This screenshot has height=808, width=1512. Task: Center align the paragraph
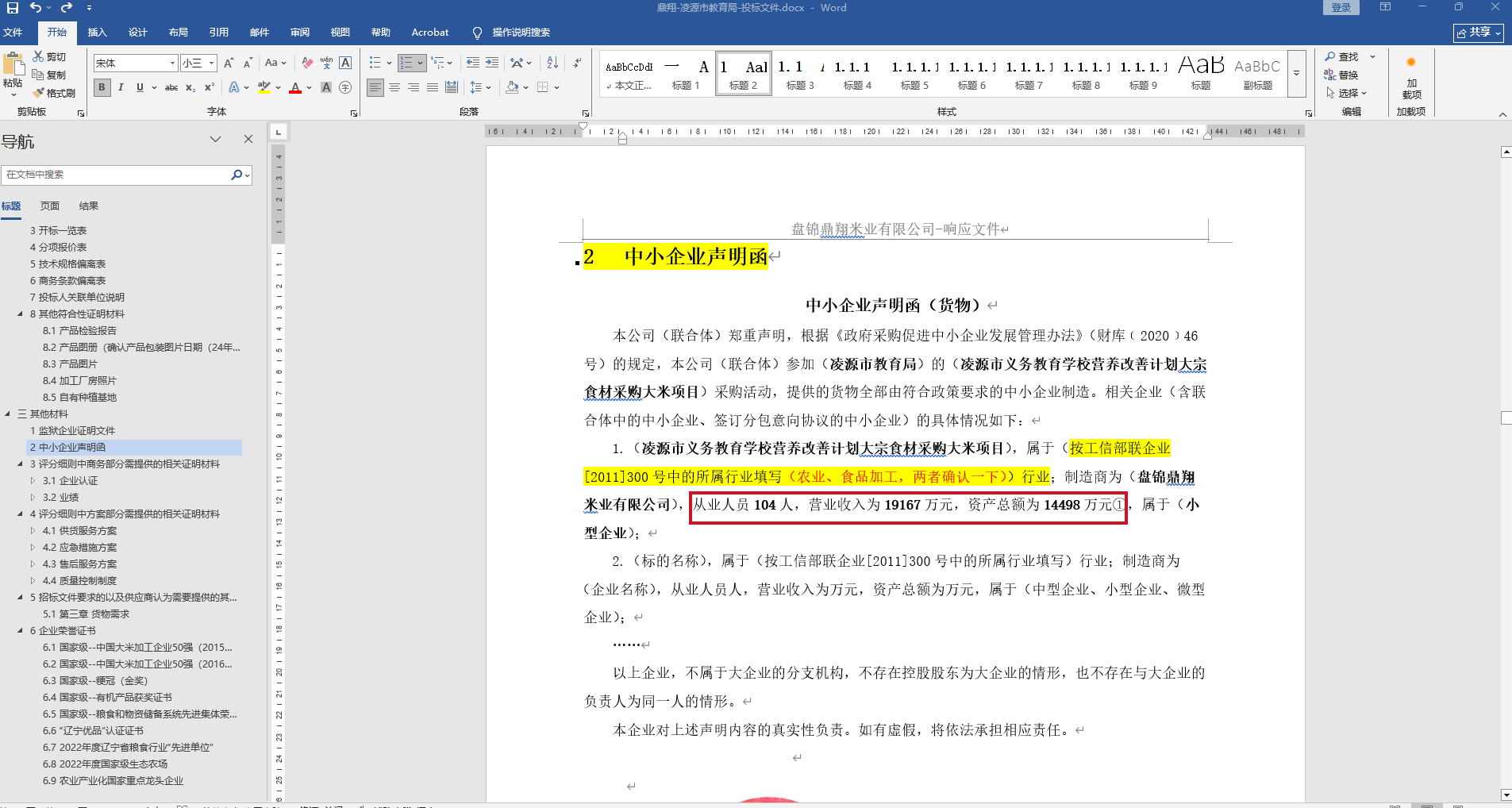pyautogui.click(x=394, y=87)
